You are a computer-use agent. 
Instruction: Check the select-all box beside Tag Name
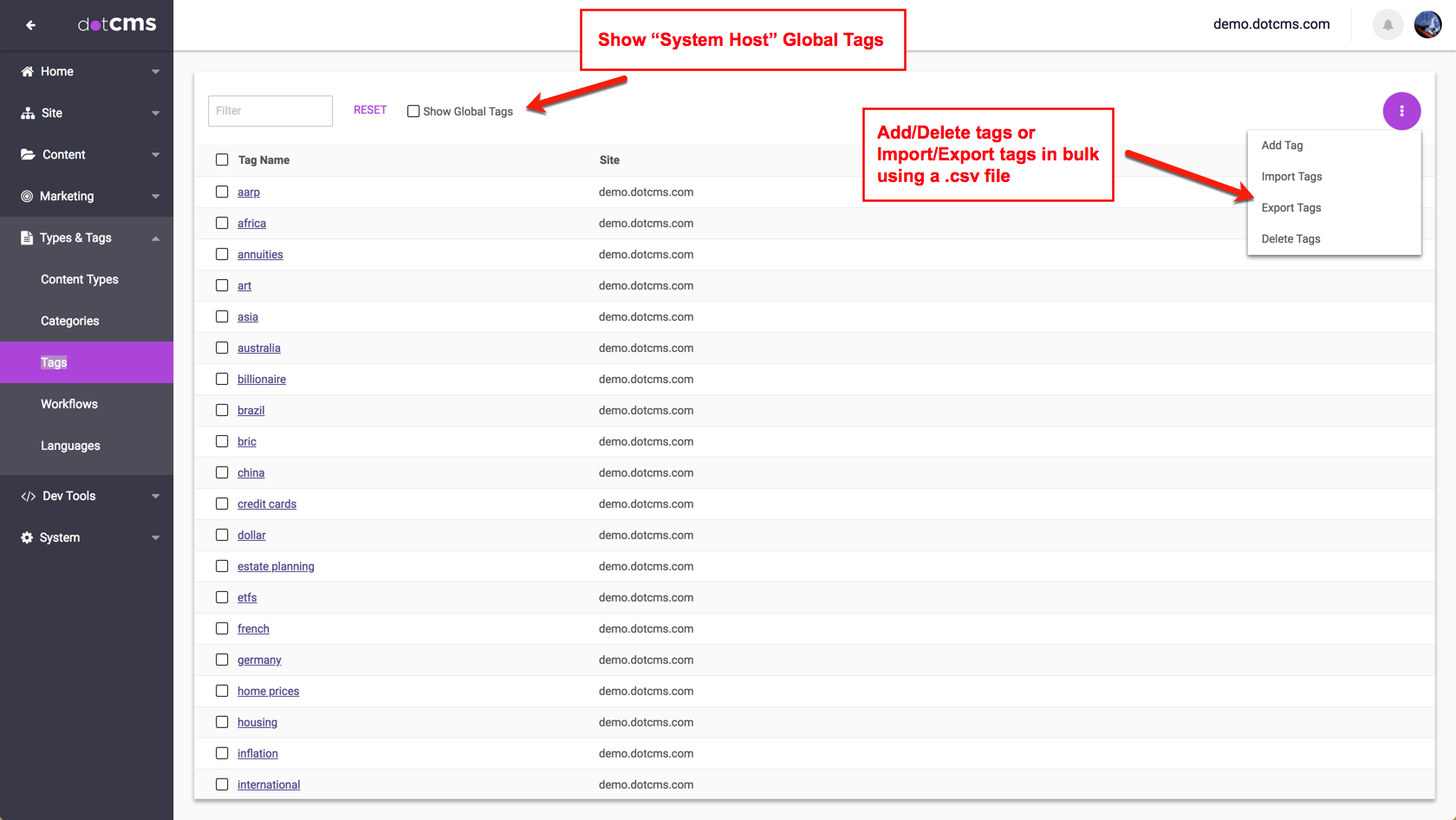coord(222,160)
